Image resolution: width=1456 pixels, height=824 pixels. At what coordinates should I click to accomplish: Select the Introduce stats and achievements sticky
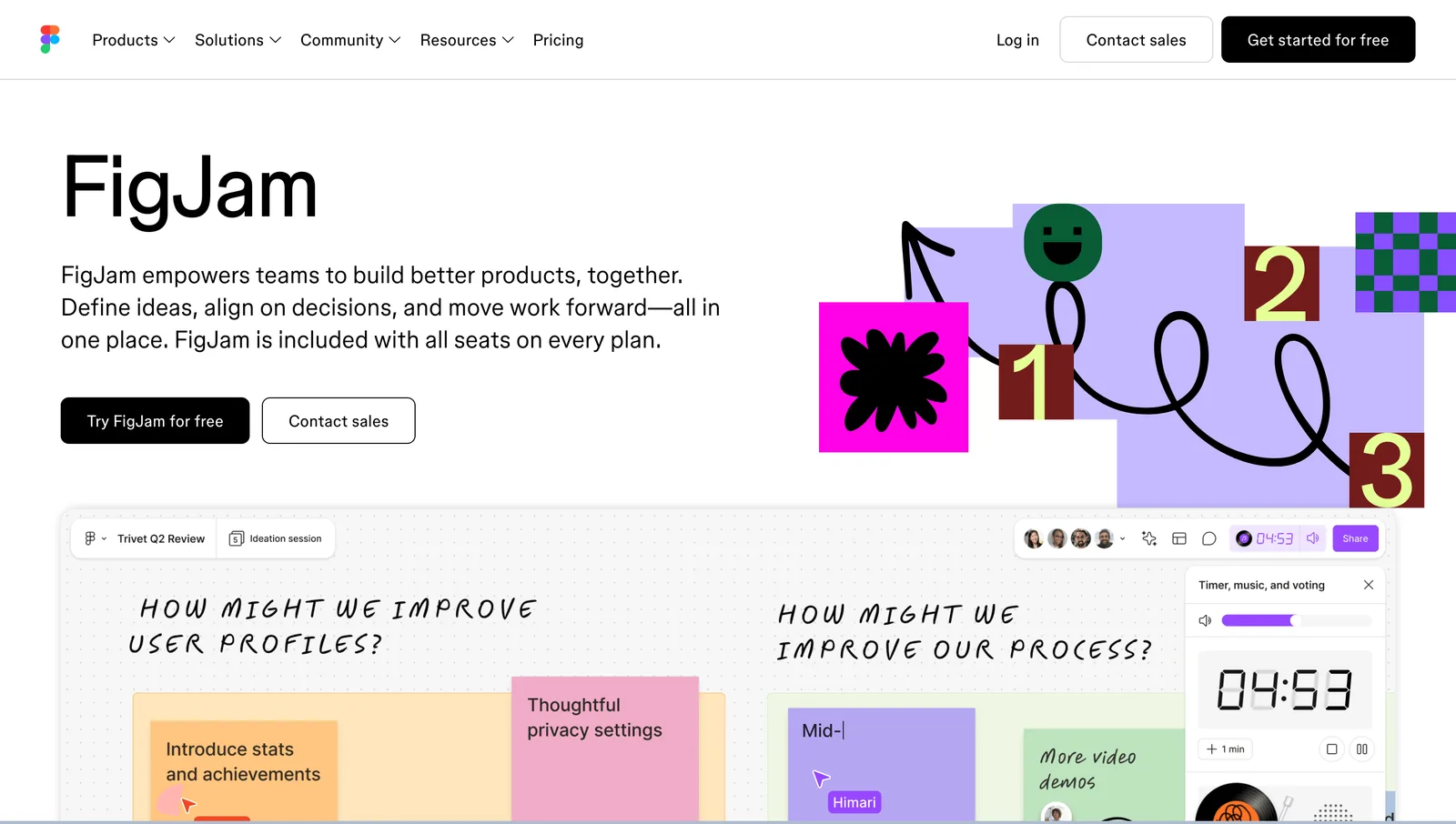(244, 769)
